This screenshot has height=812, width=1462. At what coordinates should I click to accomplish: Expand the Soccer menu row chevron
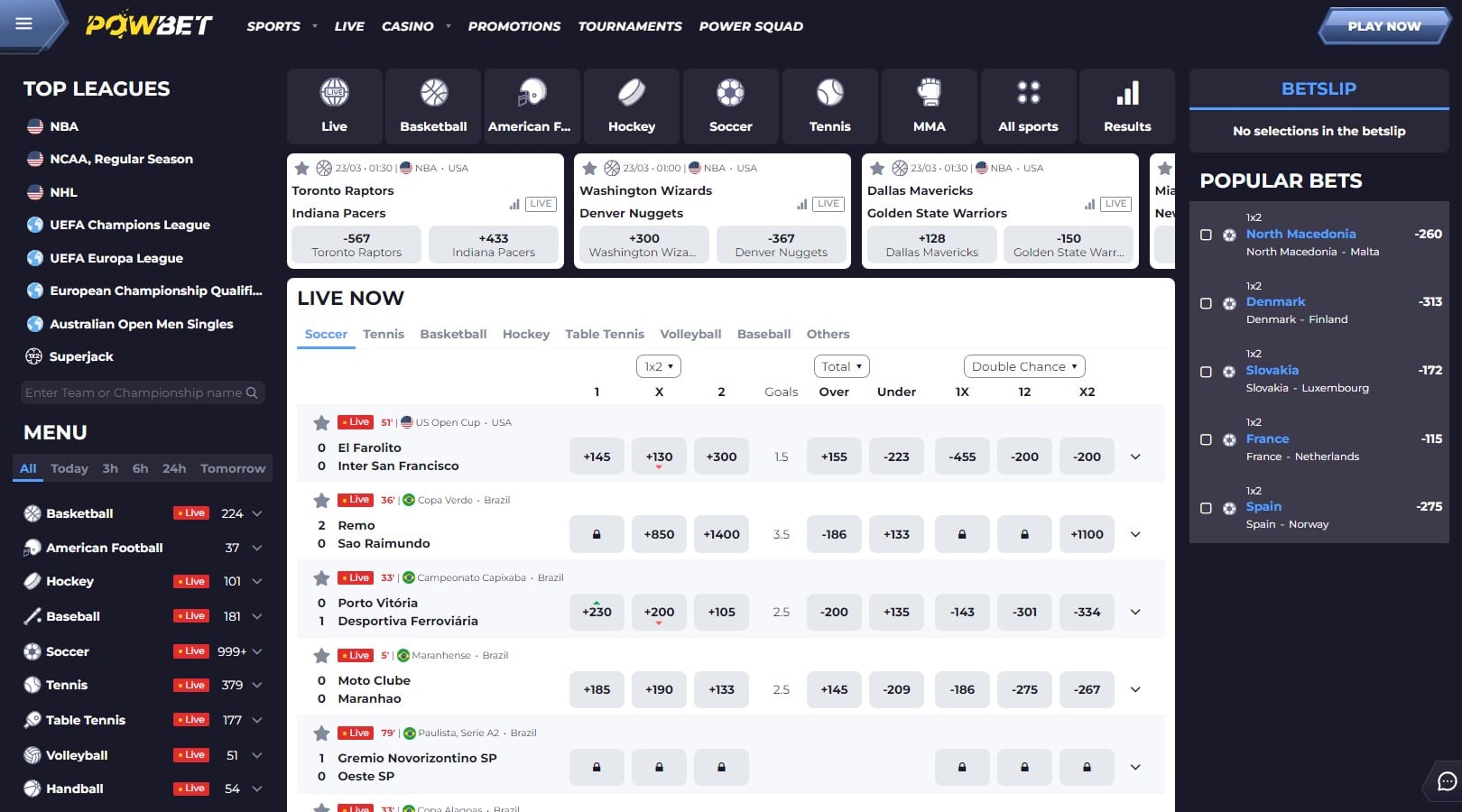click(257, 651)
